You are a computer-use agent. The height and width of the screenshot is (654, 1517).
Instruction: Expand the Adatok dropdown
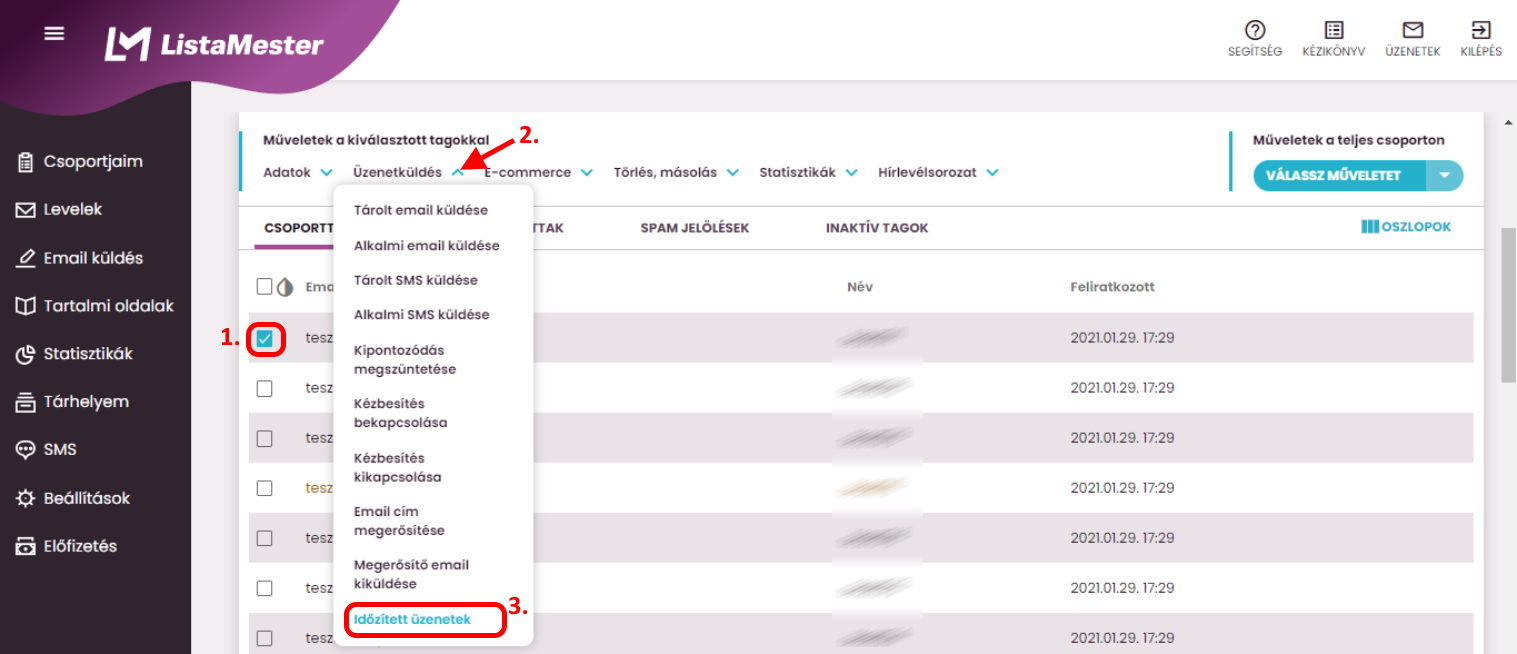(x=297, y=172)
